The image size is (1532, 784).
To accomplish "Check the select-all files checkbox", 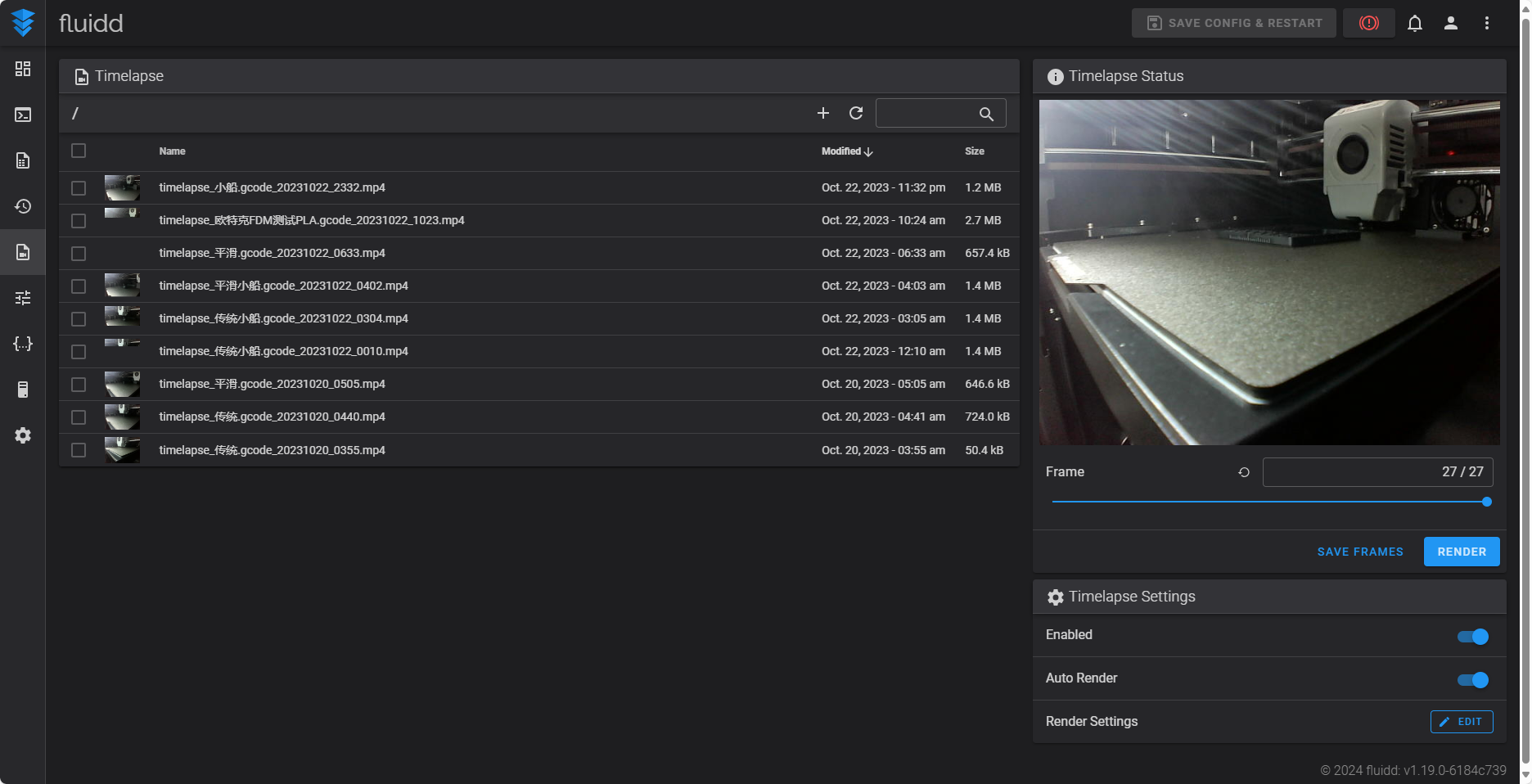I will coord(79,151).
